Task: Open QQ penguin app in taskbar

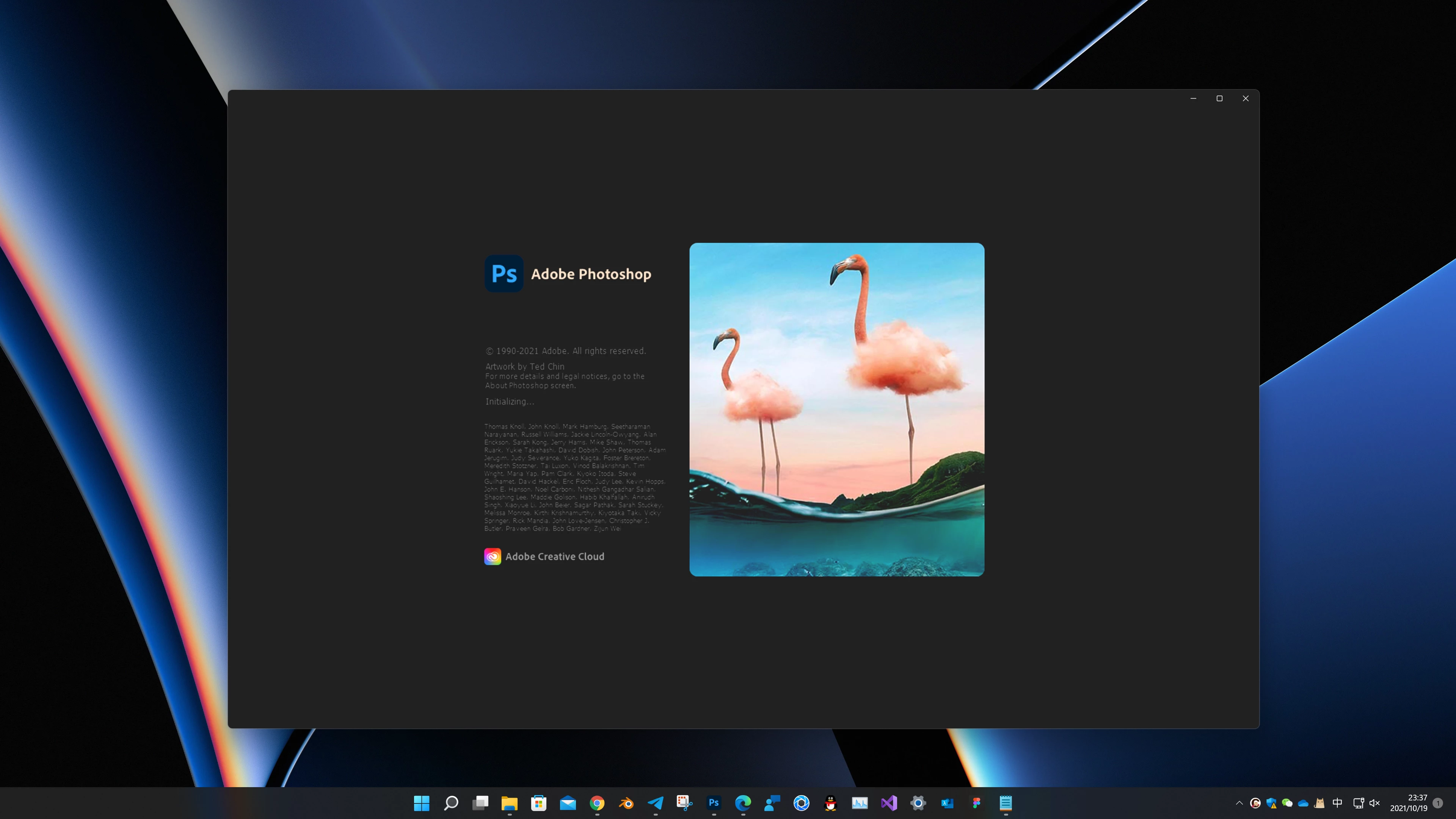Action: coord(830,803)
